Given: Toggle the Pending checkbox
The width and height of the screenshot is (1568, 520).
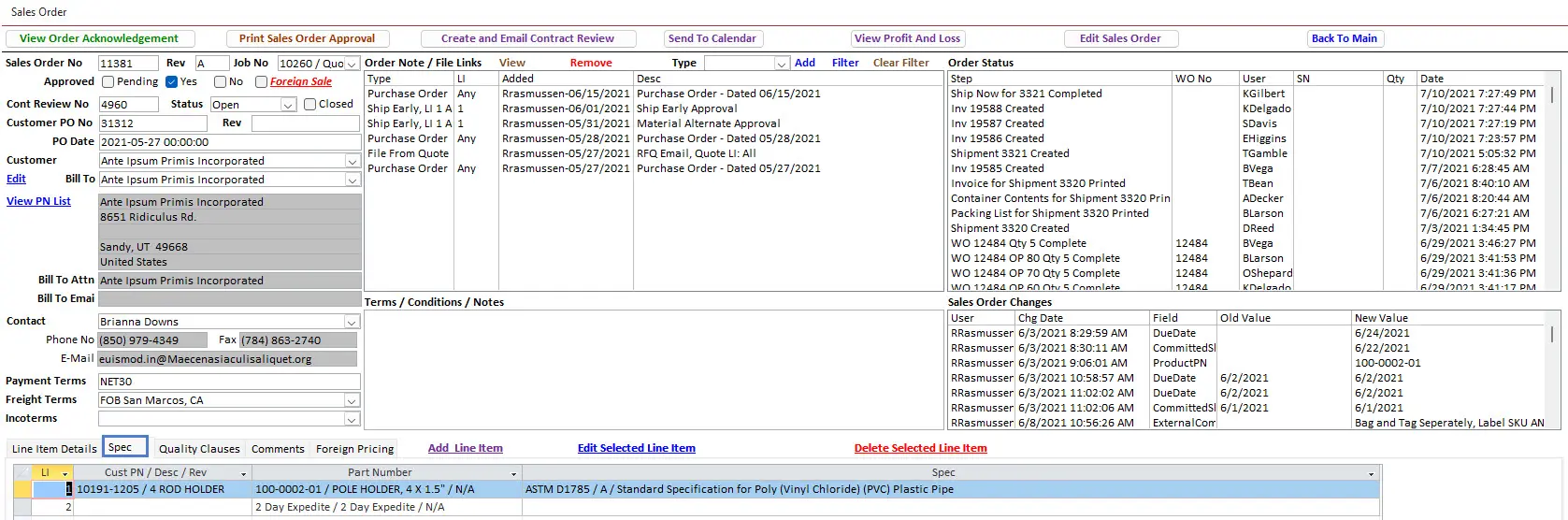Looking at the screenshot, I should pyautogui.click(x=108, y=81).
